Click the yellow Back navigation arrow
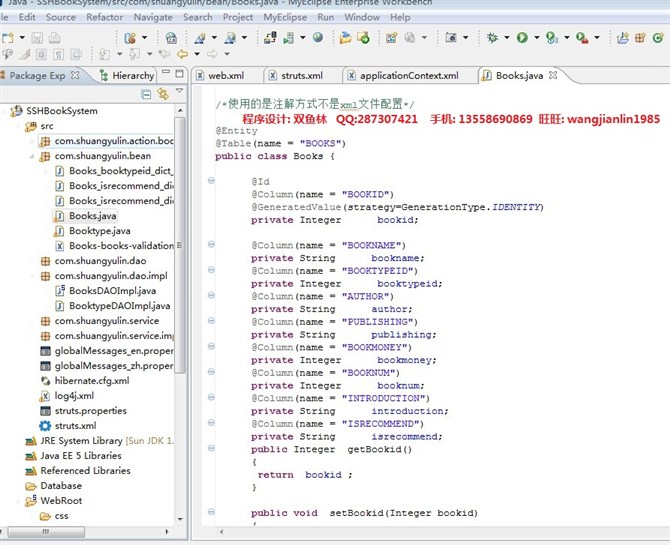Viewport: 670px width, 545px height. (182, 54)
